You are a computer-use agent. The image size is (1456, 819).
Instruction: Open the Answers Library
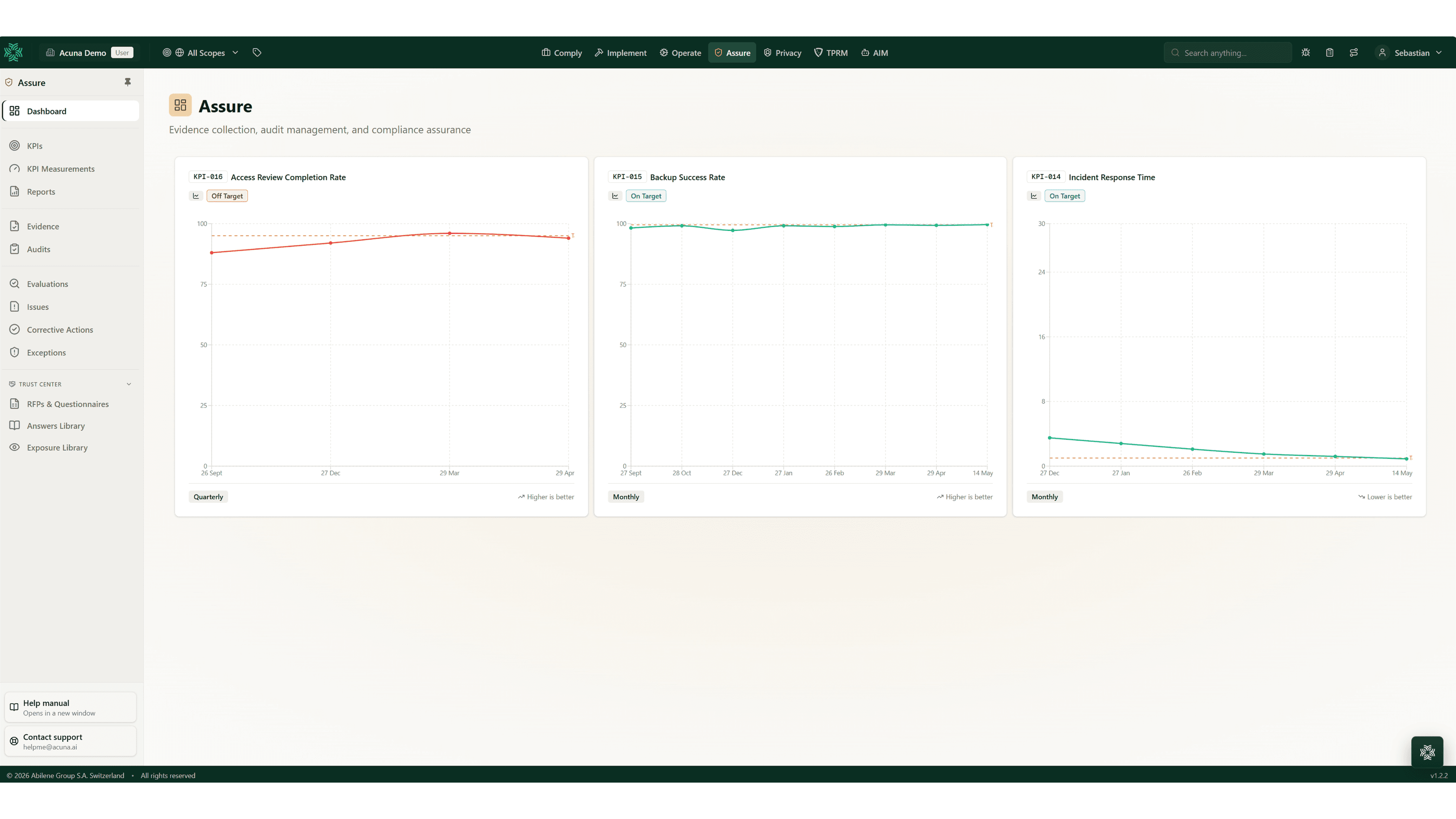click(x=71, y=426)
